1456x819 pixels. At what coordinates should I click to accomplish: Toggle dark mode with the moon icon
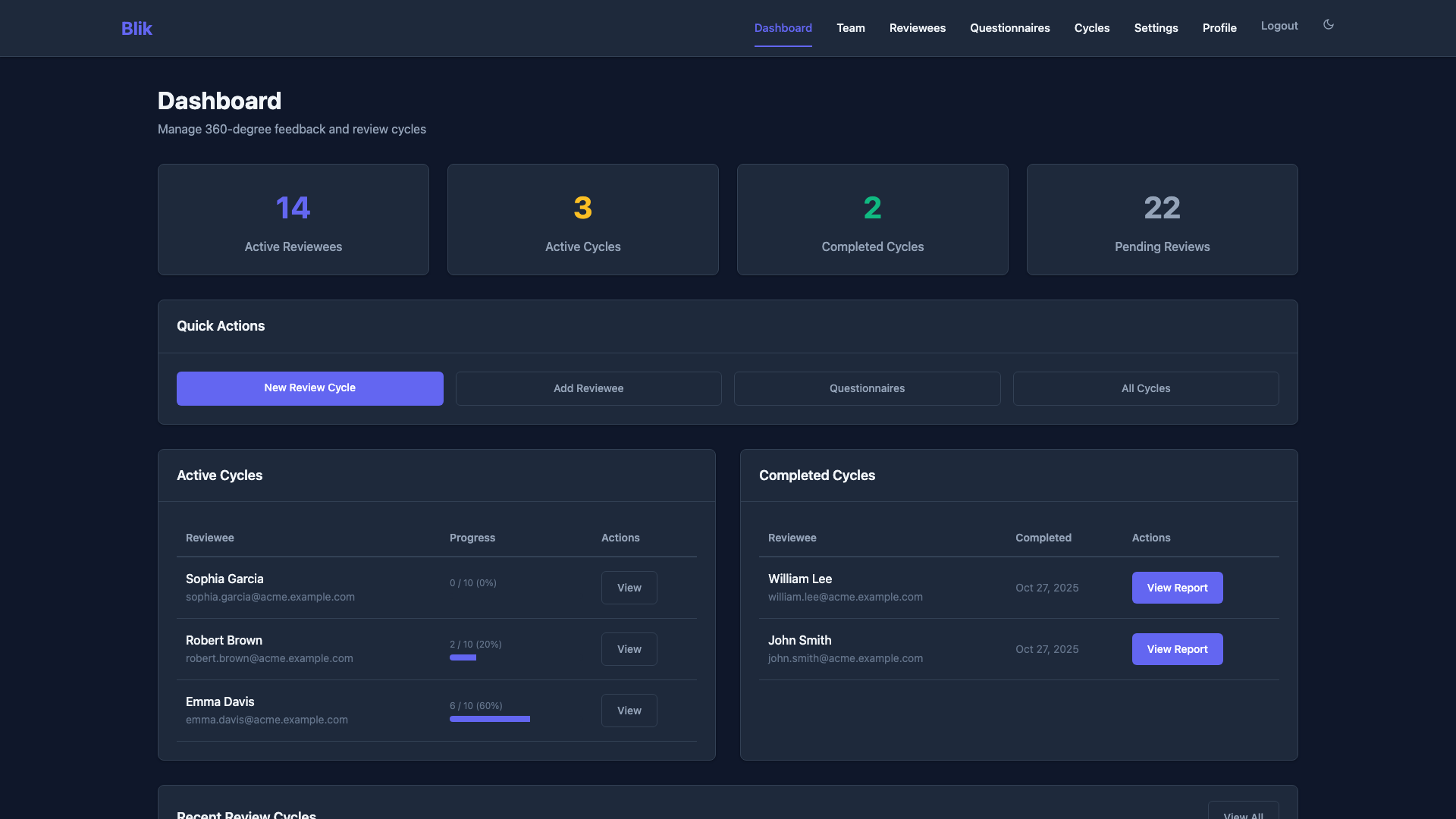(1328, 25)
